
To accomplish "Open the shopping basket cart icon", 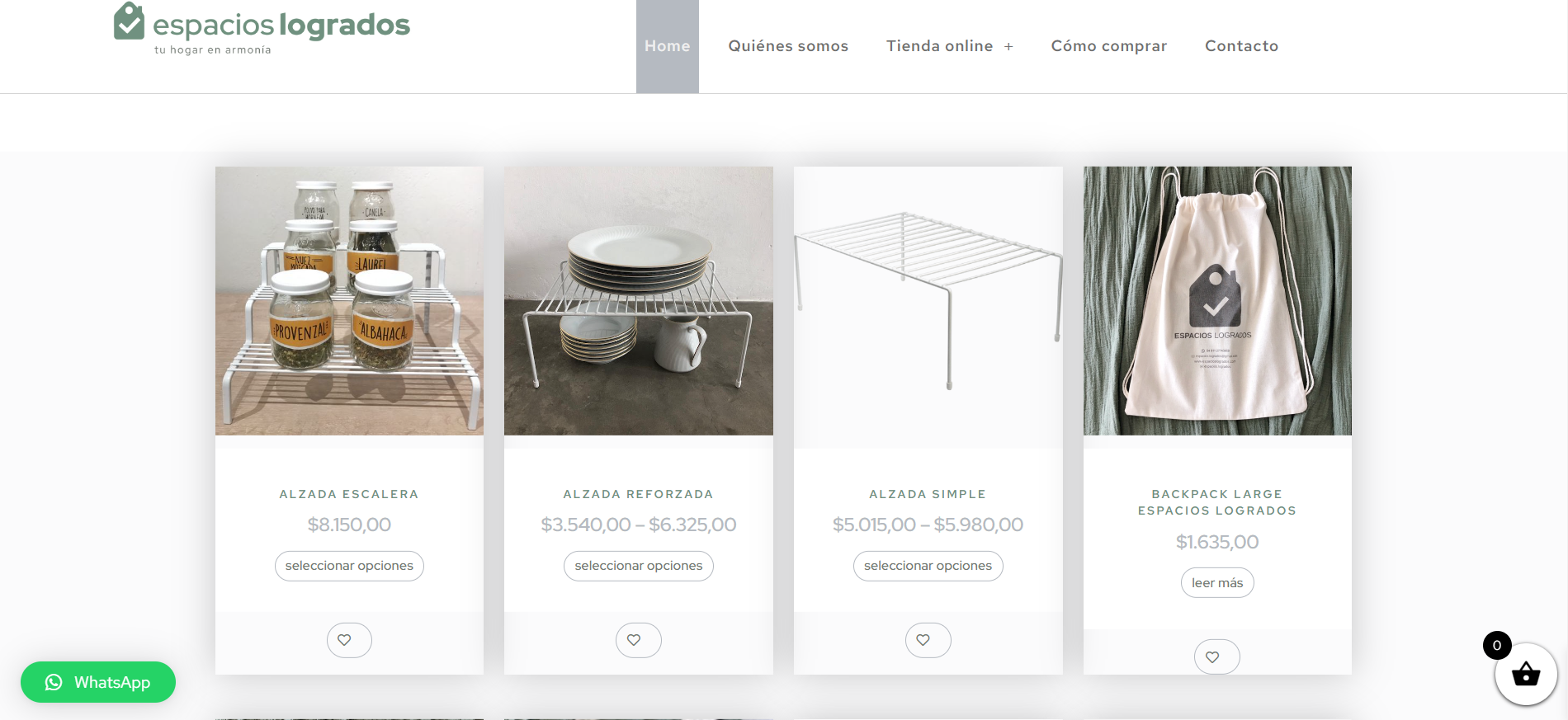I will pos(1525,674).
